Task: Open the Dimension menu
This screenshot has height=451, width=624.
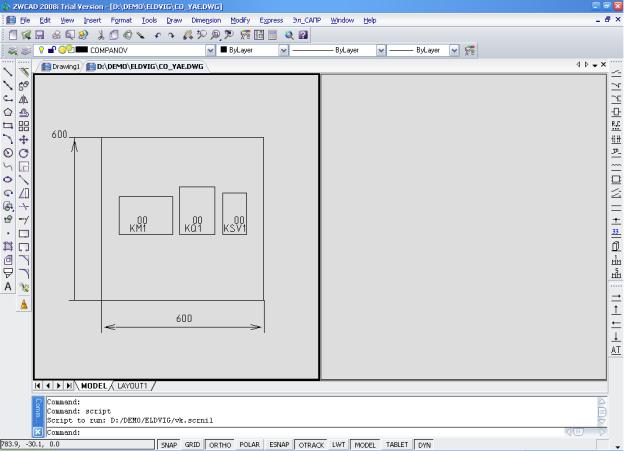Action: 206,20
